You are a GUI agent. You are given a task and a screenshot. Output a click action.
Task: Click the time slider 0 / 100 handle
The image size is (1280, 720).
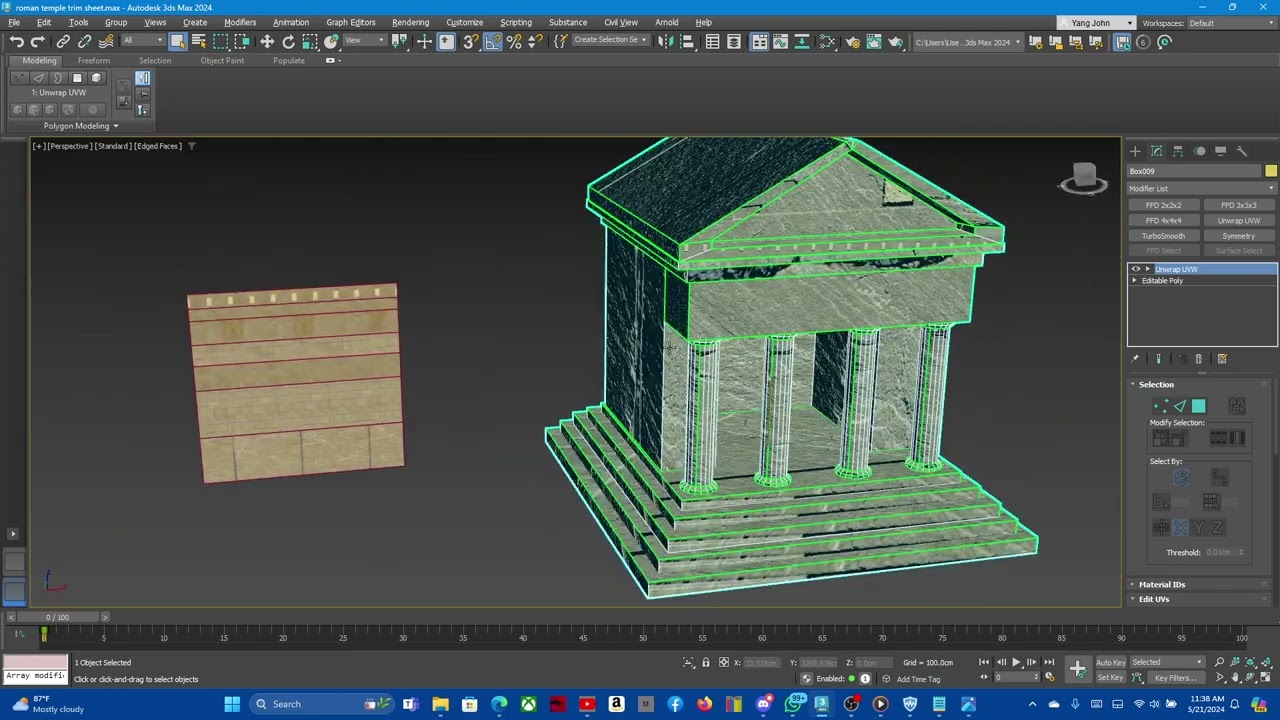point(56,617)
